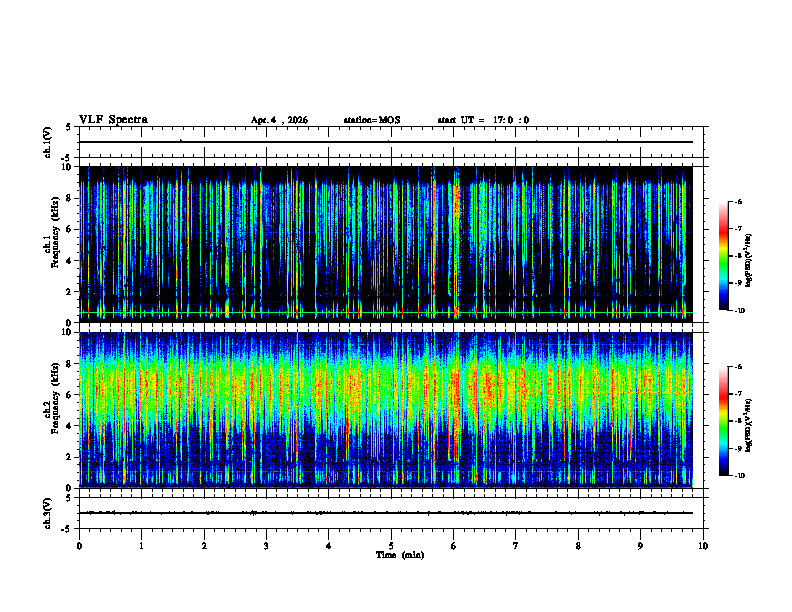Click the ch.2 color scale log(PSD) label

(x=749, y=425)
